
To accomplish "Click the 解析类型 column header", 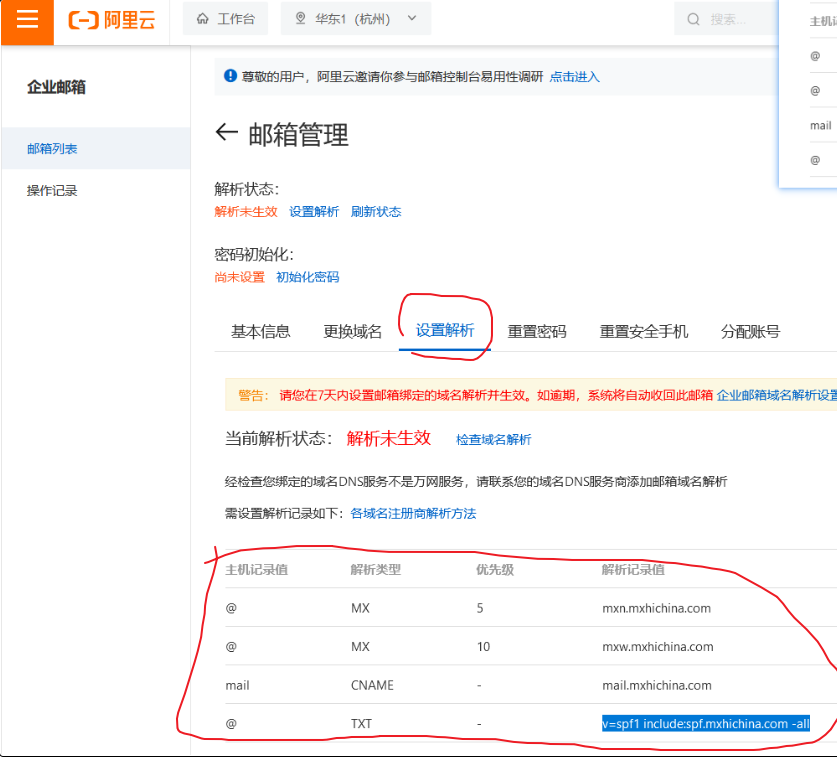I will click(375, 570).
